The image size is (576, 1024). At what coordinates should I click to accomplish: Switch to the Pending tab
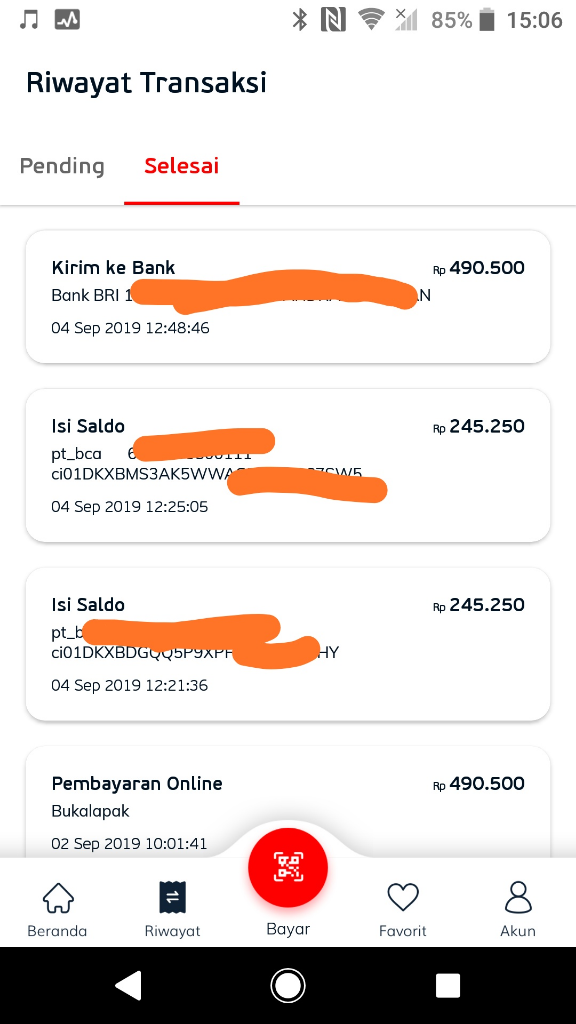point(62,166)
